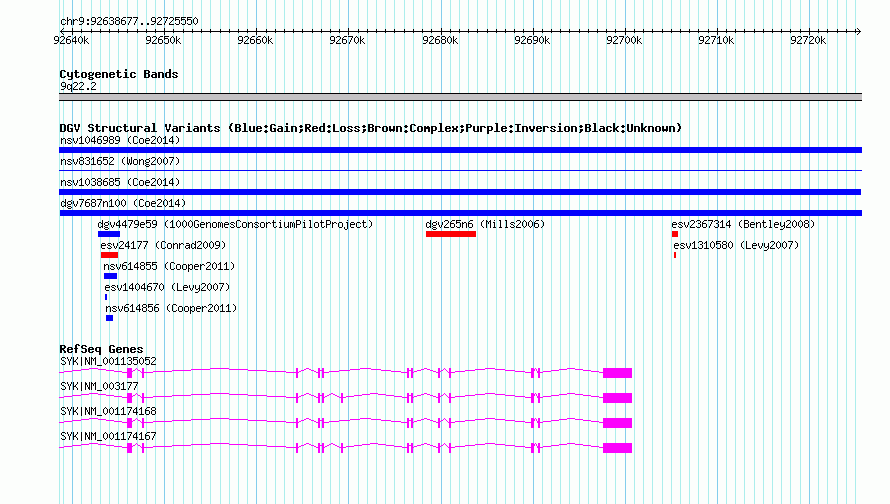
Task: Click the blue gain bar under nsv1046989
Action: [x=460, y=150]
